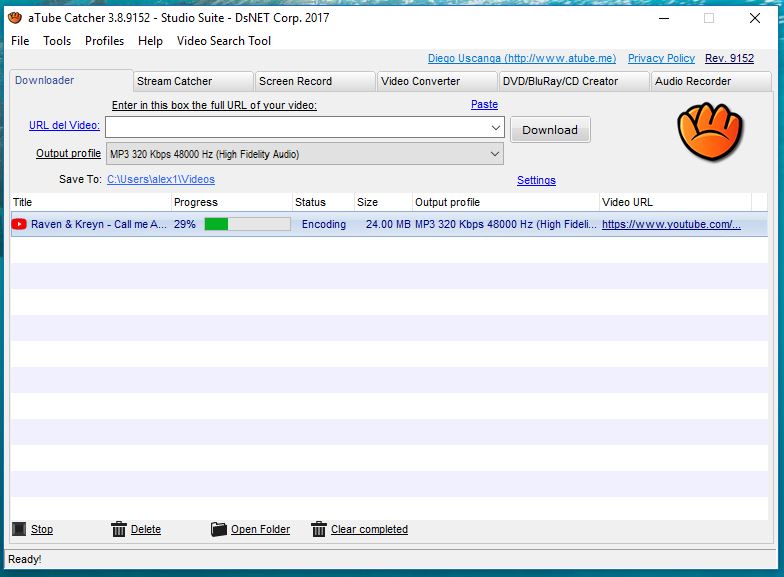Image resolution: width=784 pixels, height=577 pixels.
Task: Click the MP3 320 Kbps row profile cell
Action: click(506, 224)
